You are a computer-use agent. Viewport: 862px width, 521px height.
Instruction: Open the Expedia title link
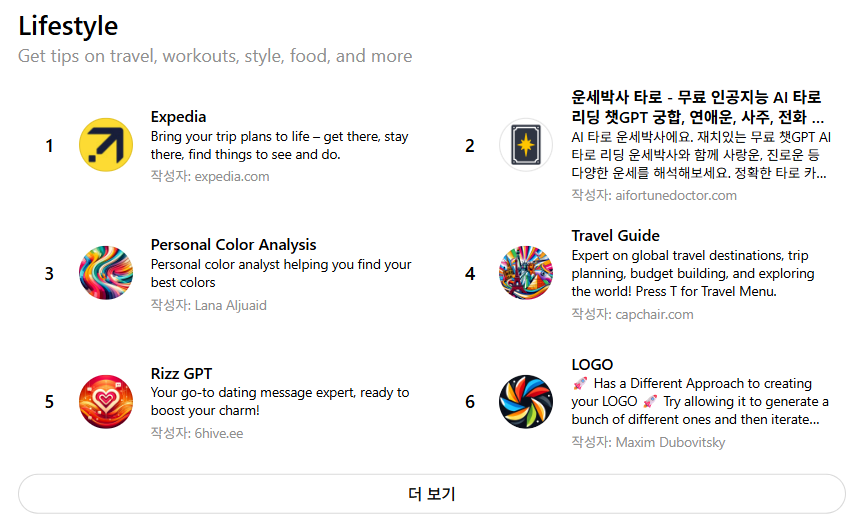point(179,117)
